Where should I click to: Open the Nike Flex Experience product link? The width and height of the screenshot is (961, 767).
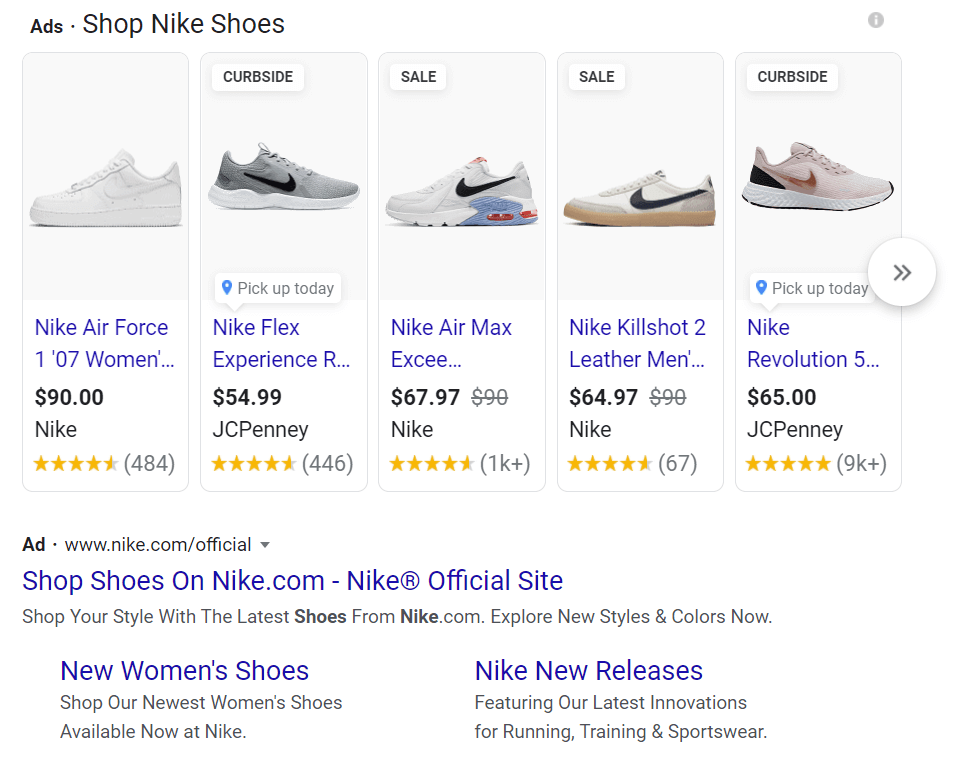tap(281, 343)
